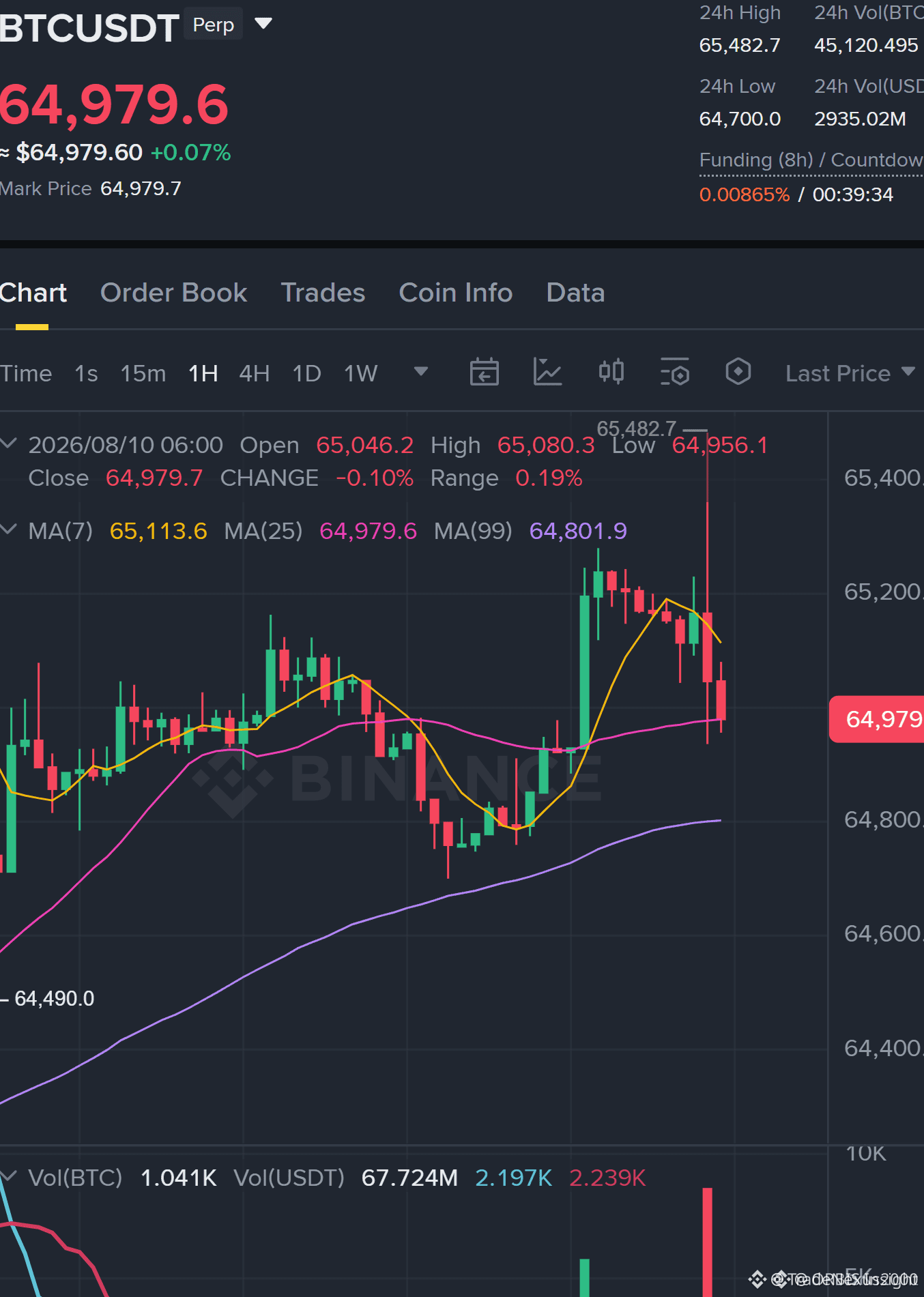The width and height of the screenshot is (924, 1297).
Task: Click the 65,482.7 high marker on chart
Action: point(636,428)
